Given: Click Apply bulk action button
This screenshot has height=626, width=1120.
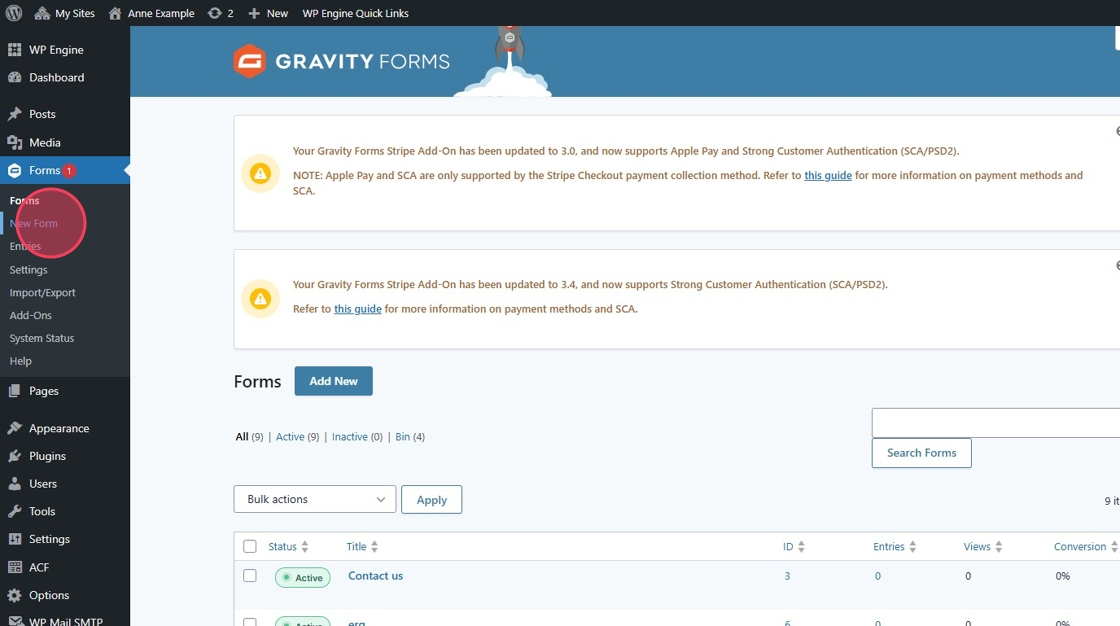Looking at the screenshot, I should (x=431, y=500).
